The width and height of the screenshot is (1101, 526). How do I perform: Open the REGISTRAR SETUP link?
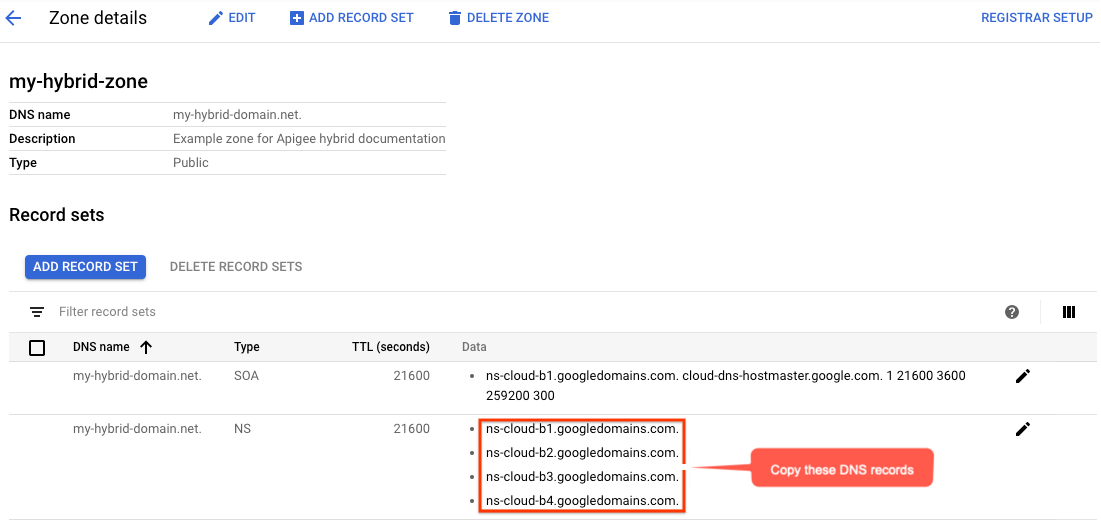pyautogui.click(x=1036, y=18)
